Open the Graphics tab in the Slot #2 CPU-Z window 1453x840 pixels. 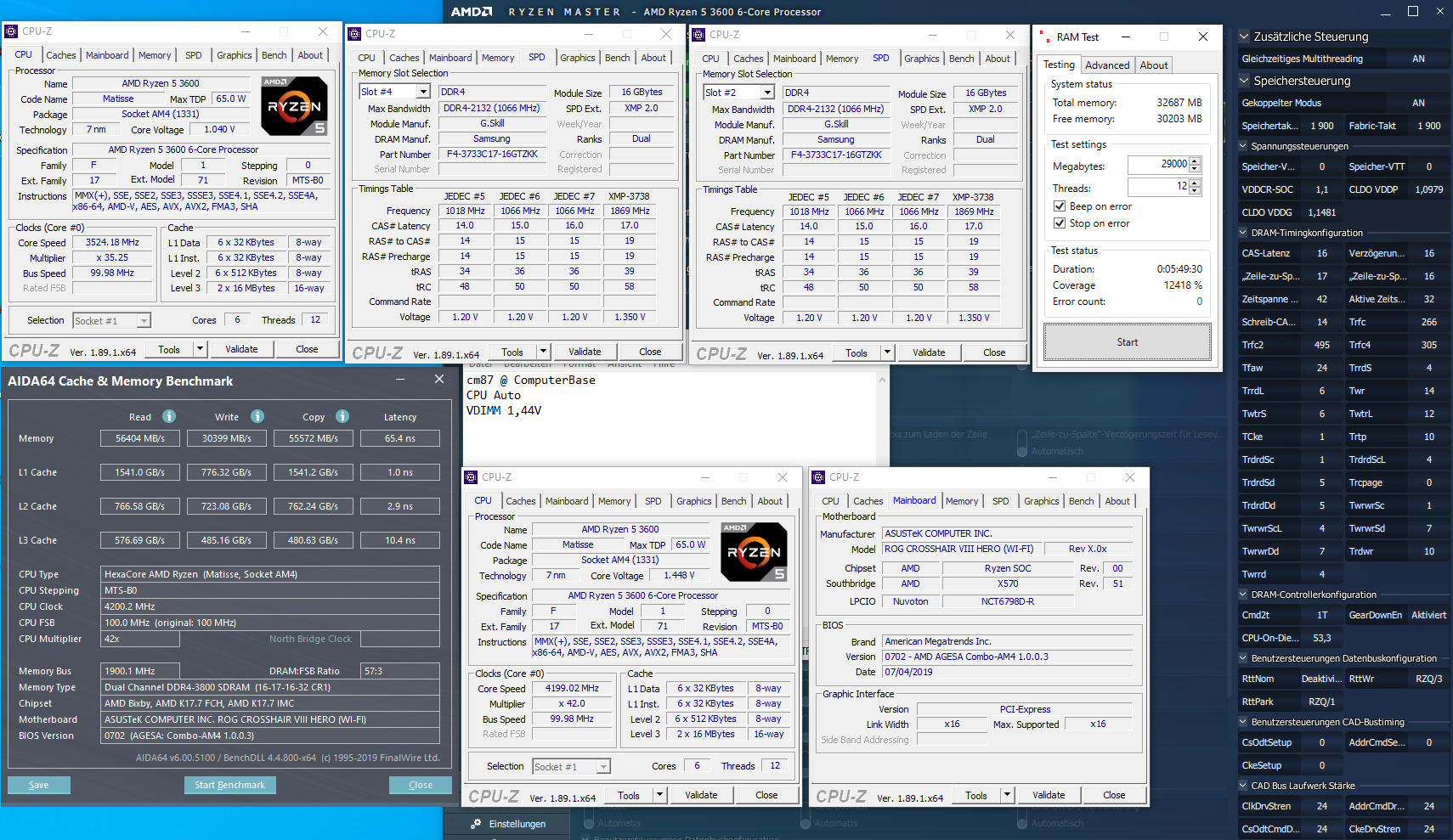click(x=922, y=59)
